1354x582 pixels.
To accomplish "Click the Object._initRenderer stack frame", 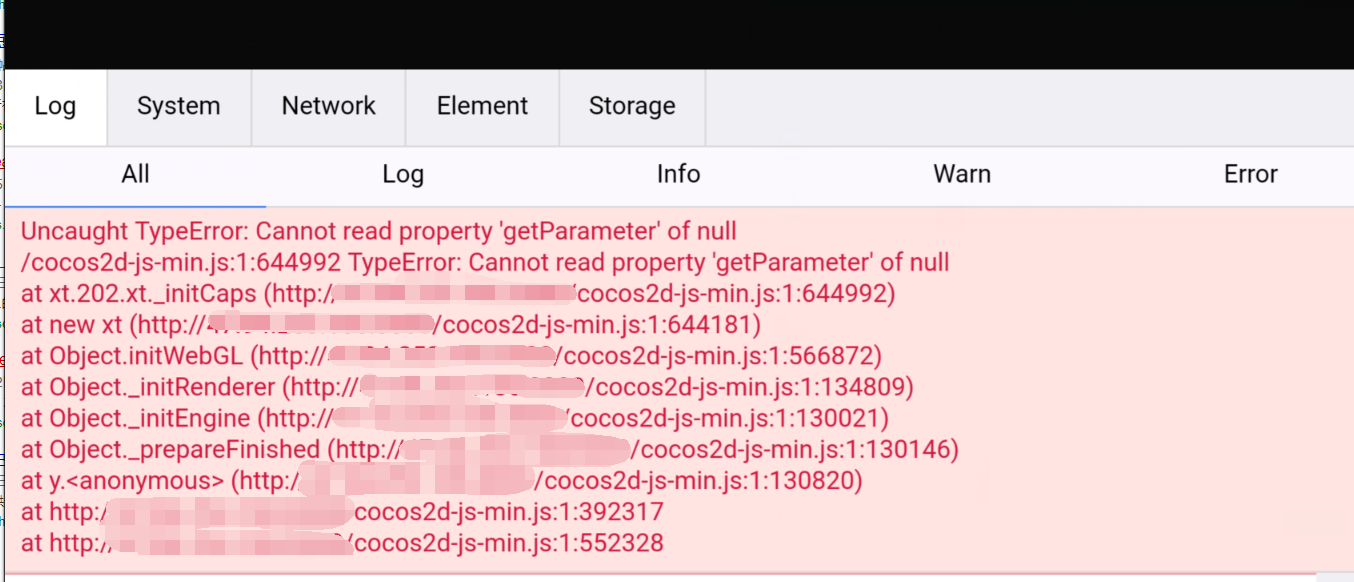I will [x=466, y=387].
